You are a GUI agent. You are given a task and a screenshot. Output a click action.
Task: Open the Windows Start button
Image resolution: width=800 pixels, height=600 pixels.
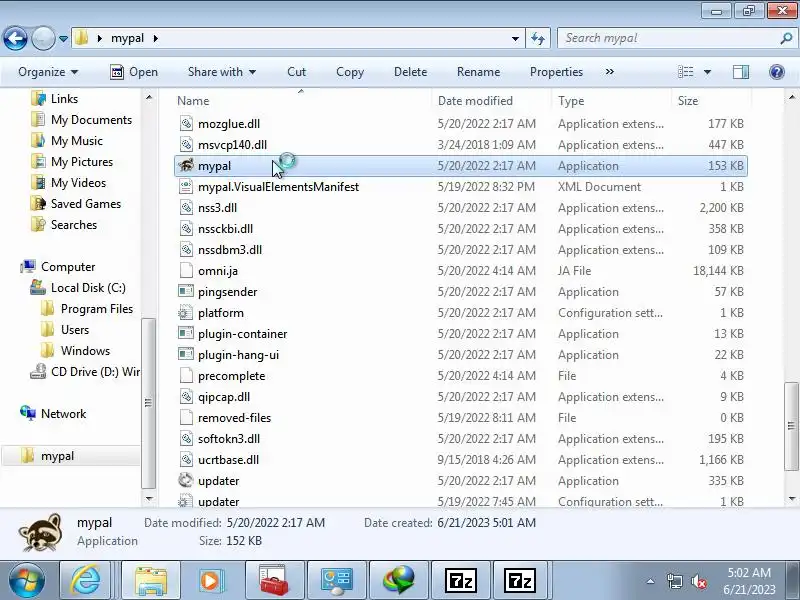(26, 581)
